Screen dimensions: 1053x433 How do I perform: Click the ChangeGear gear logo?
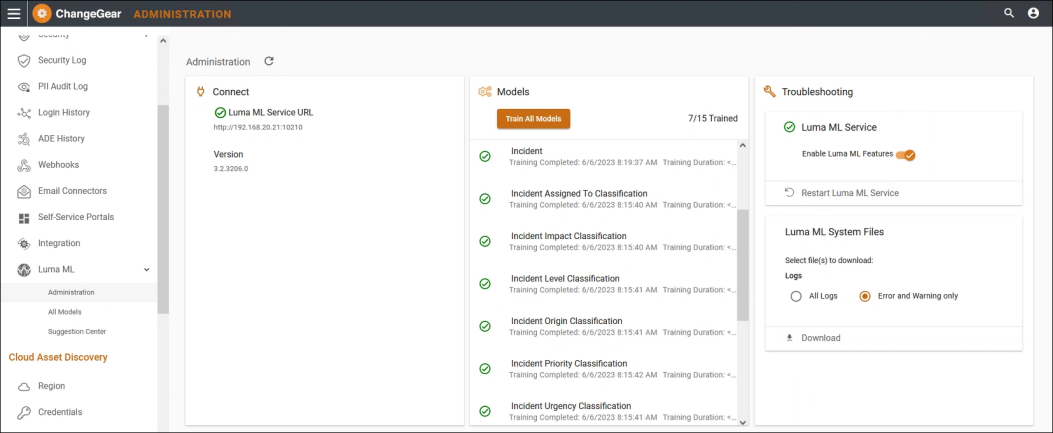(x=42, y=13)
